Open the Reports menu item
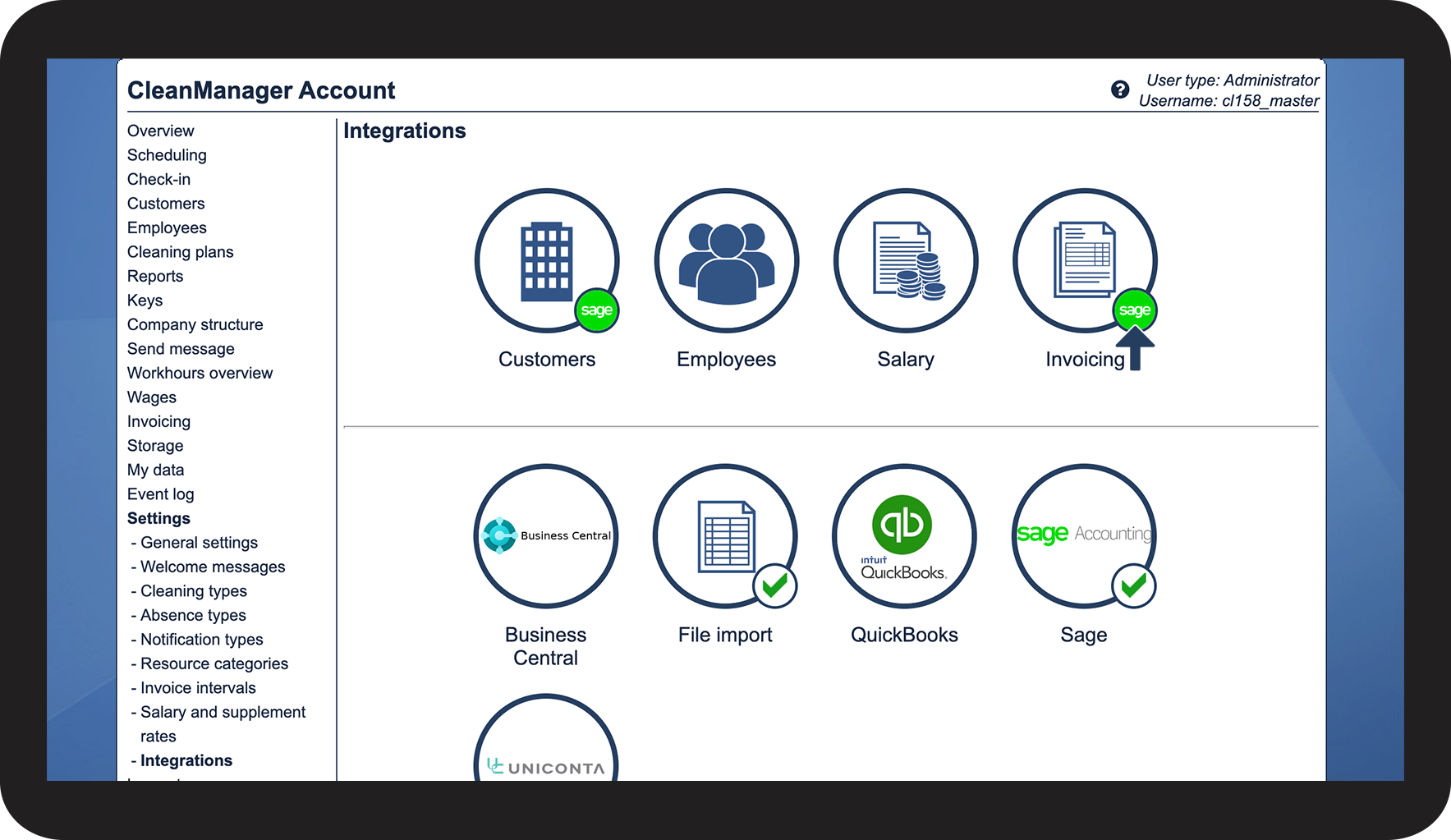 (155, 276)
